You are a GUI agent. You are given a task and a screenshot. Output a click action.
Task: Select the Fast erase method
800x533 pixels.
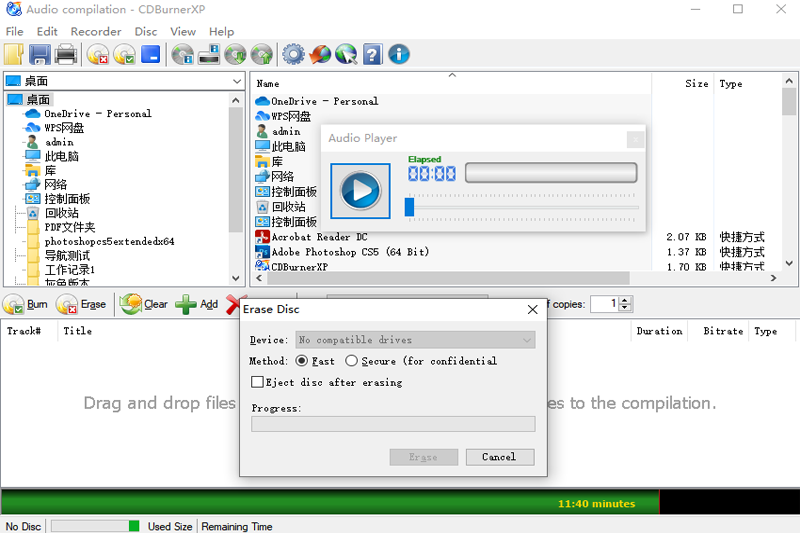click(302, 361)
